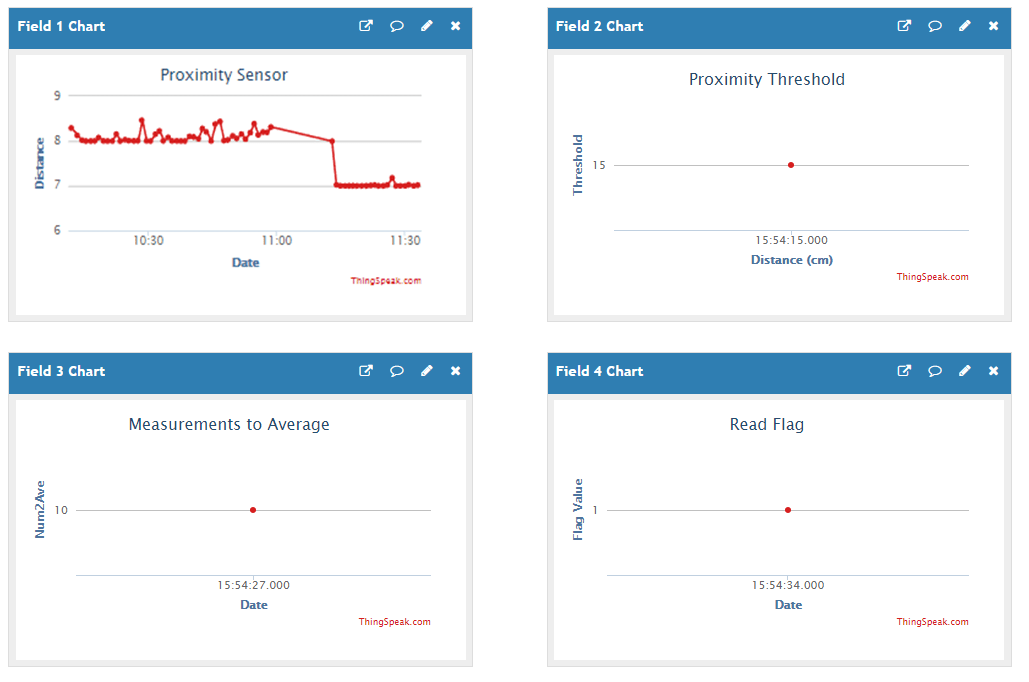Open Field 3 Chart in new window
This screenshot has width=1029, height=682.
pos(366,371)
